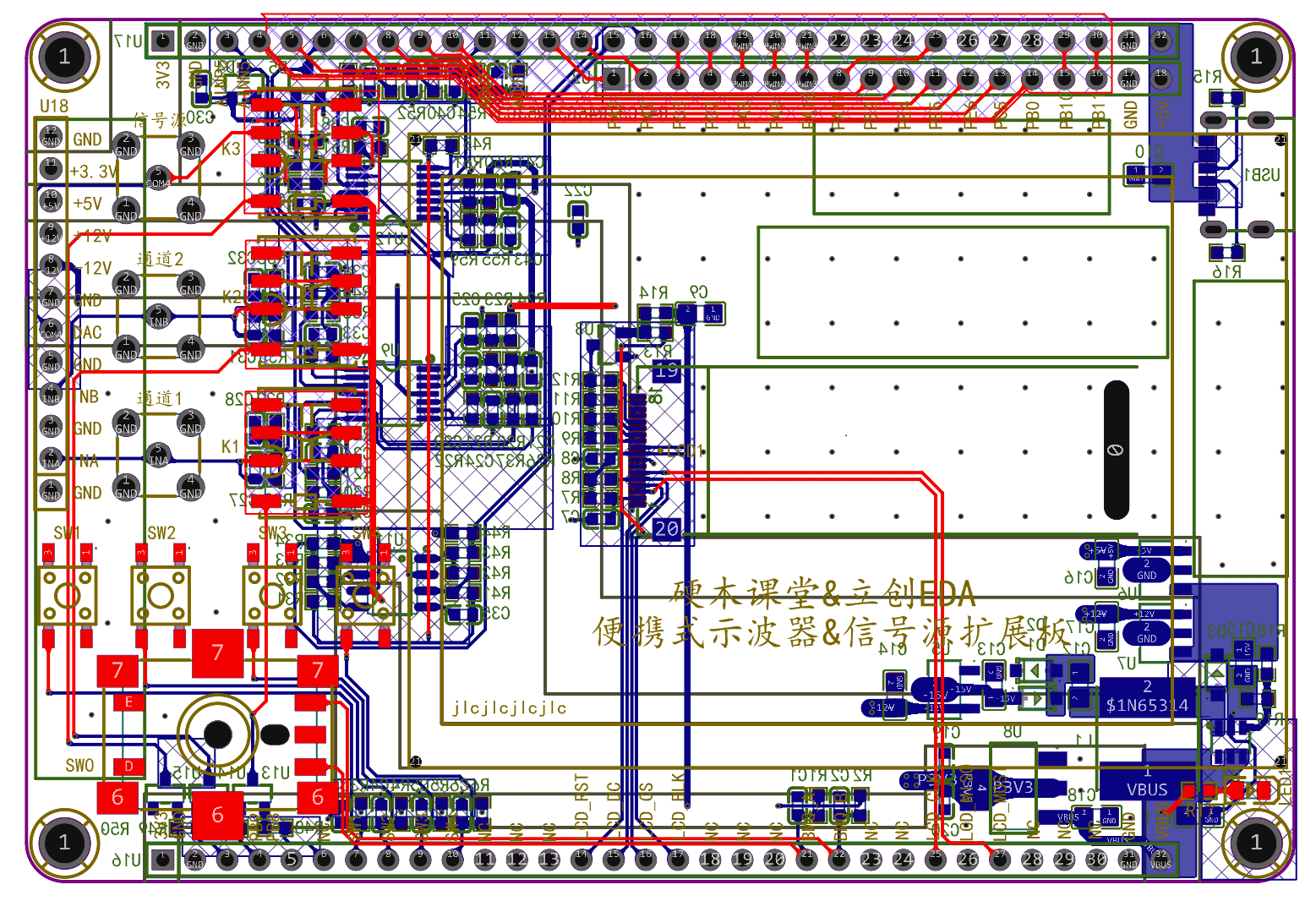Click the U6 regulator designator

(x=1128, y=594)
